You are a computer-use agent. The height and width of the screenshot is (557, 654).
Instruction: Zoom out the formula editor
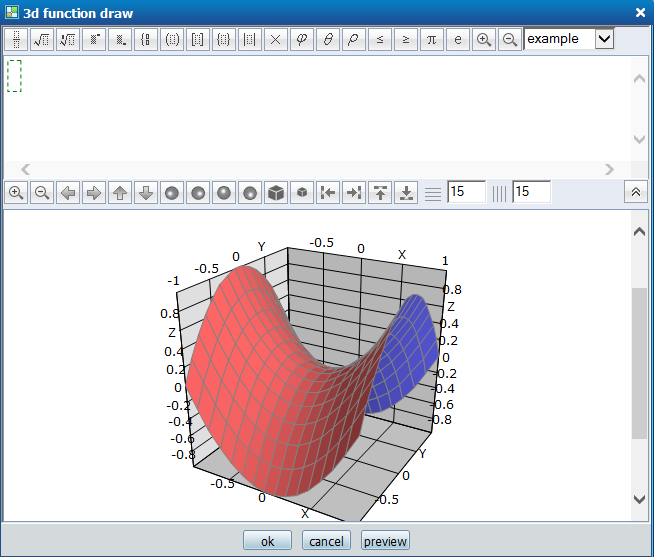[509, 40]
